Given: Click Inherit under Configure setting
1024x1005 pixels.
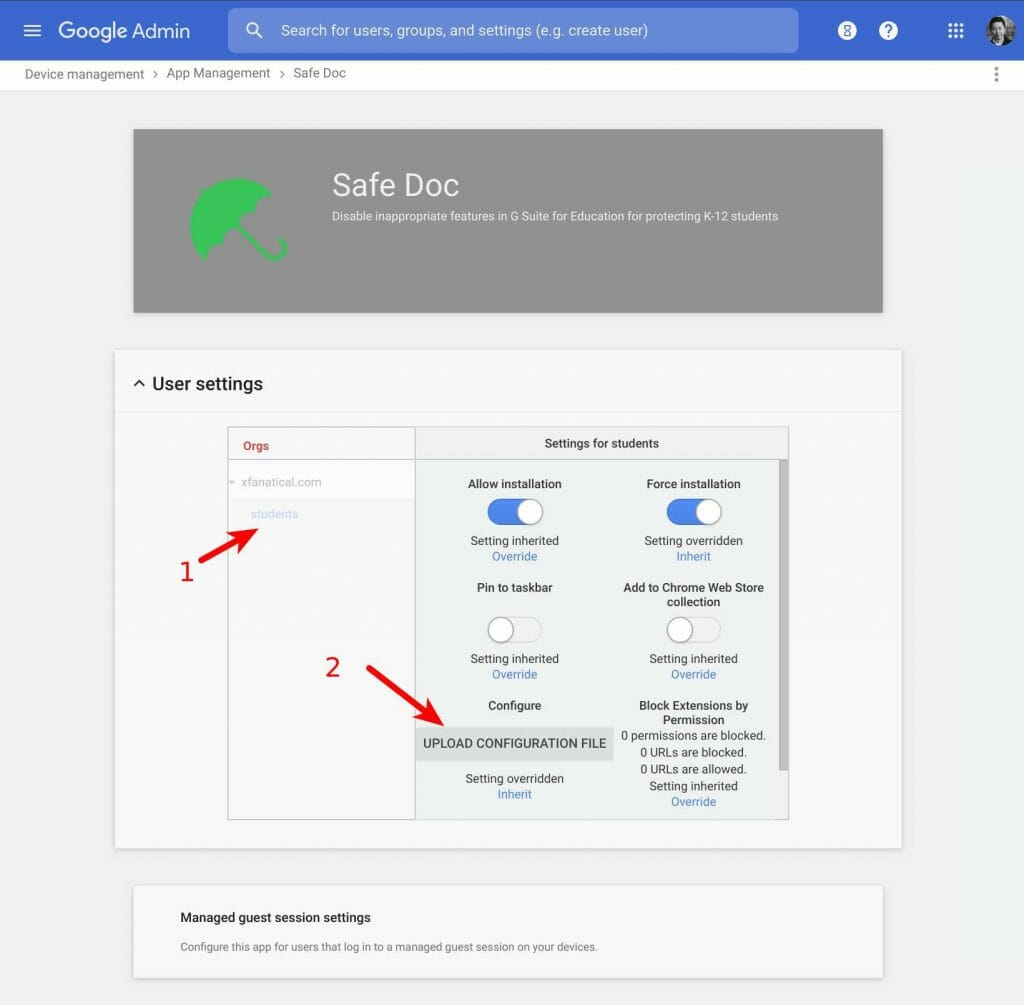Looking at the screenshot, I should [515, 794].
